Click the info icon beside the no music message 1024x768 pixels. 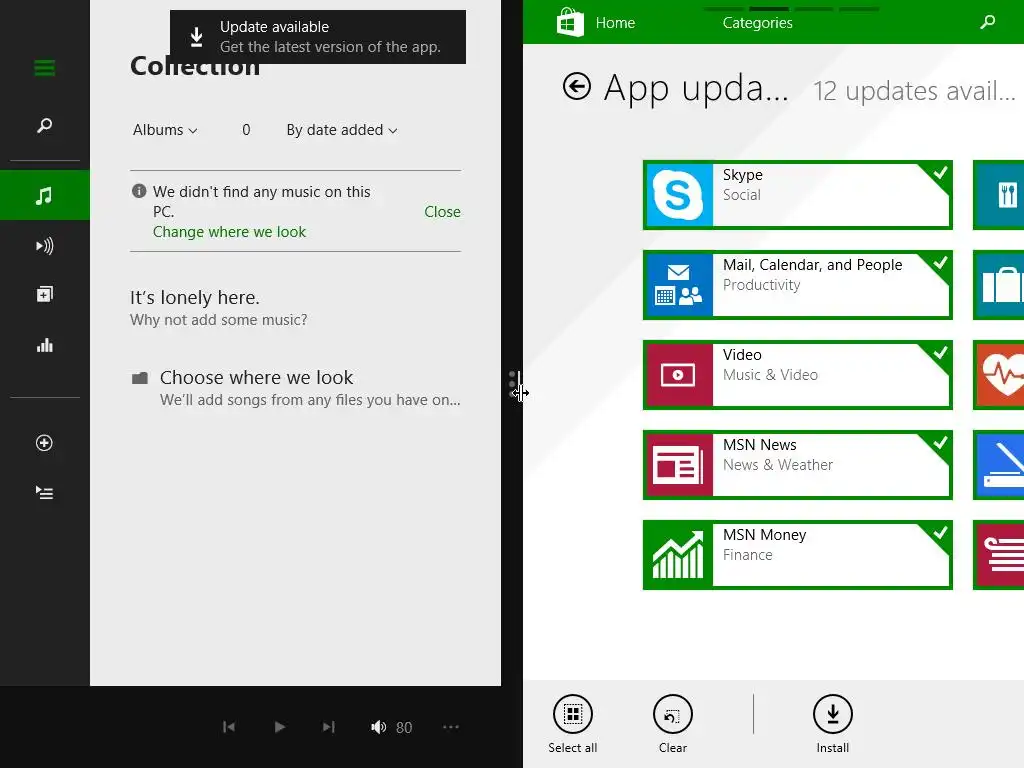click(138, 191)
